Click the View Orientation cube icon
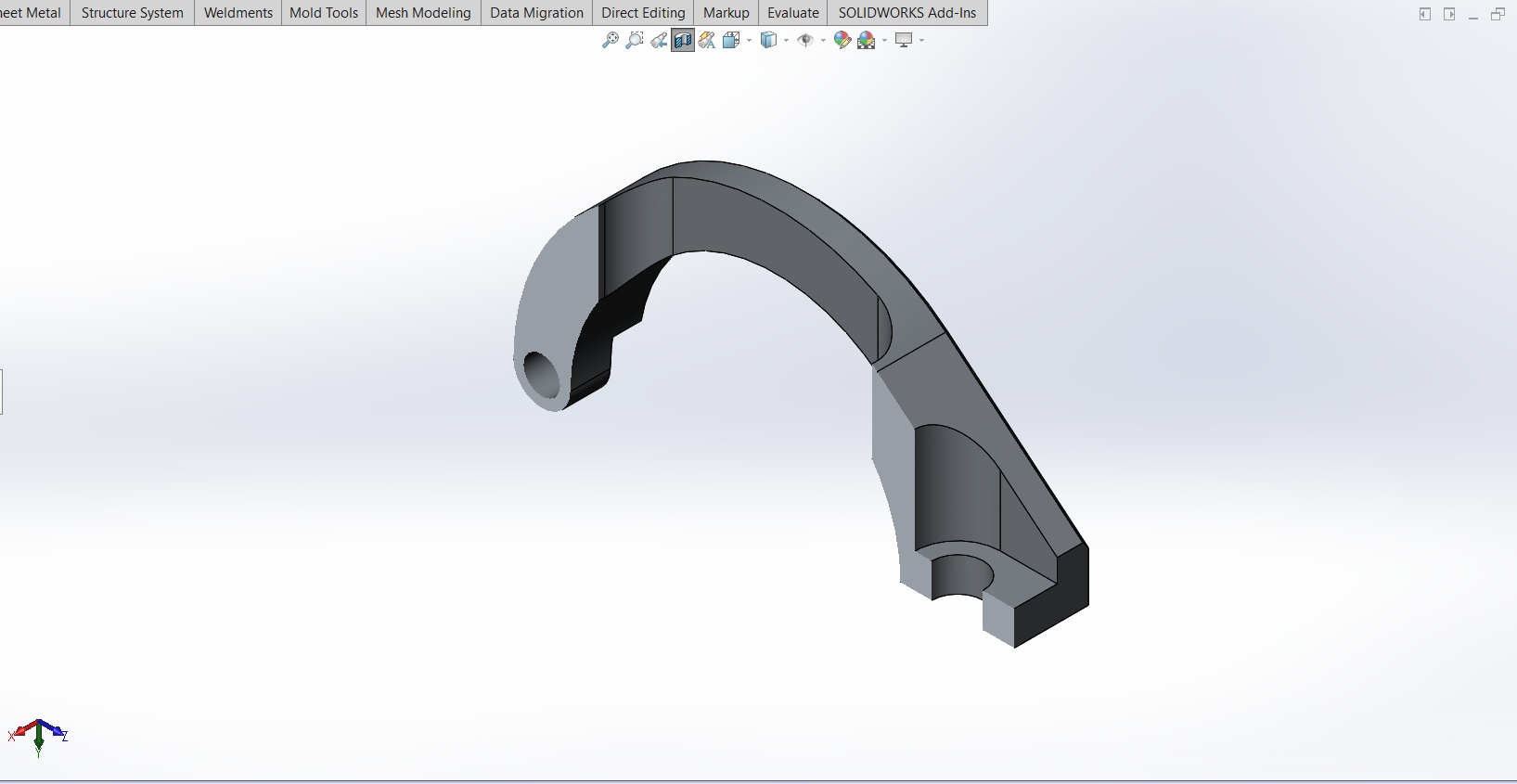 (x=731, y=40)
